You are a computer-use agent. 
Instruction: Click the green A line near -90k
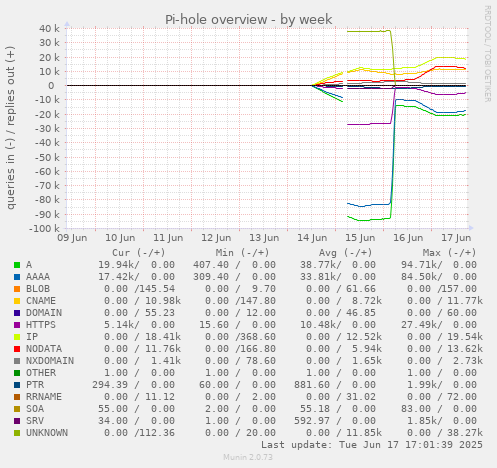(x=368, y=220)
